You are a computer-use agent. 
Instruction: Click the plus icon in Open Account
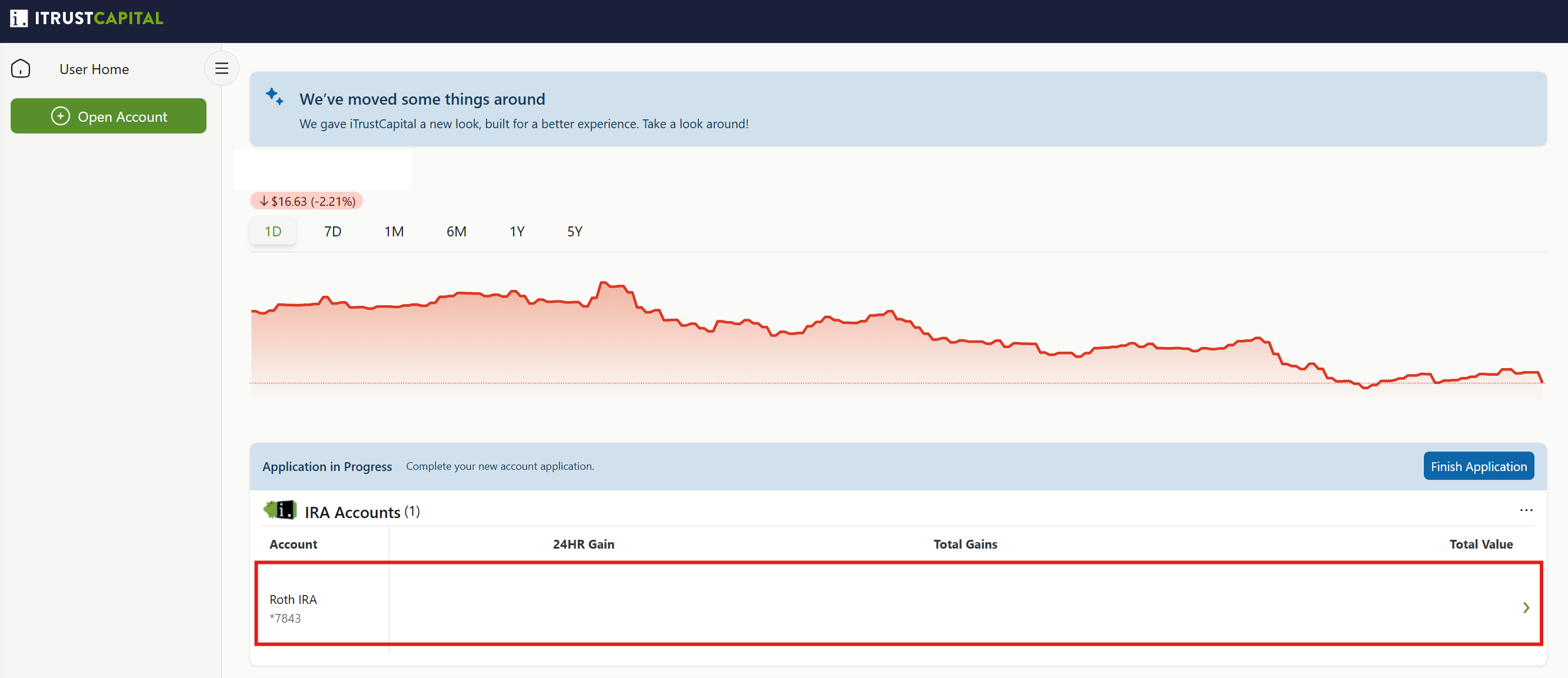click(60, 116)
